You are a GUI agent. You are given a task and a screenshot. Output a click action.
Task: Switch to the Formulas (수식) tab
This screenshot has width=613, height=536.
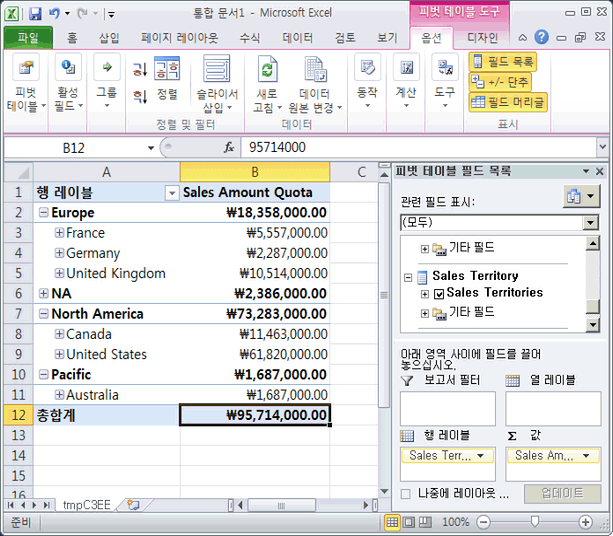pos(250,38)
